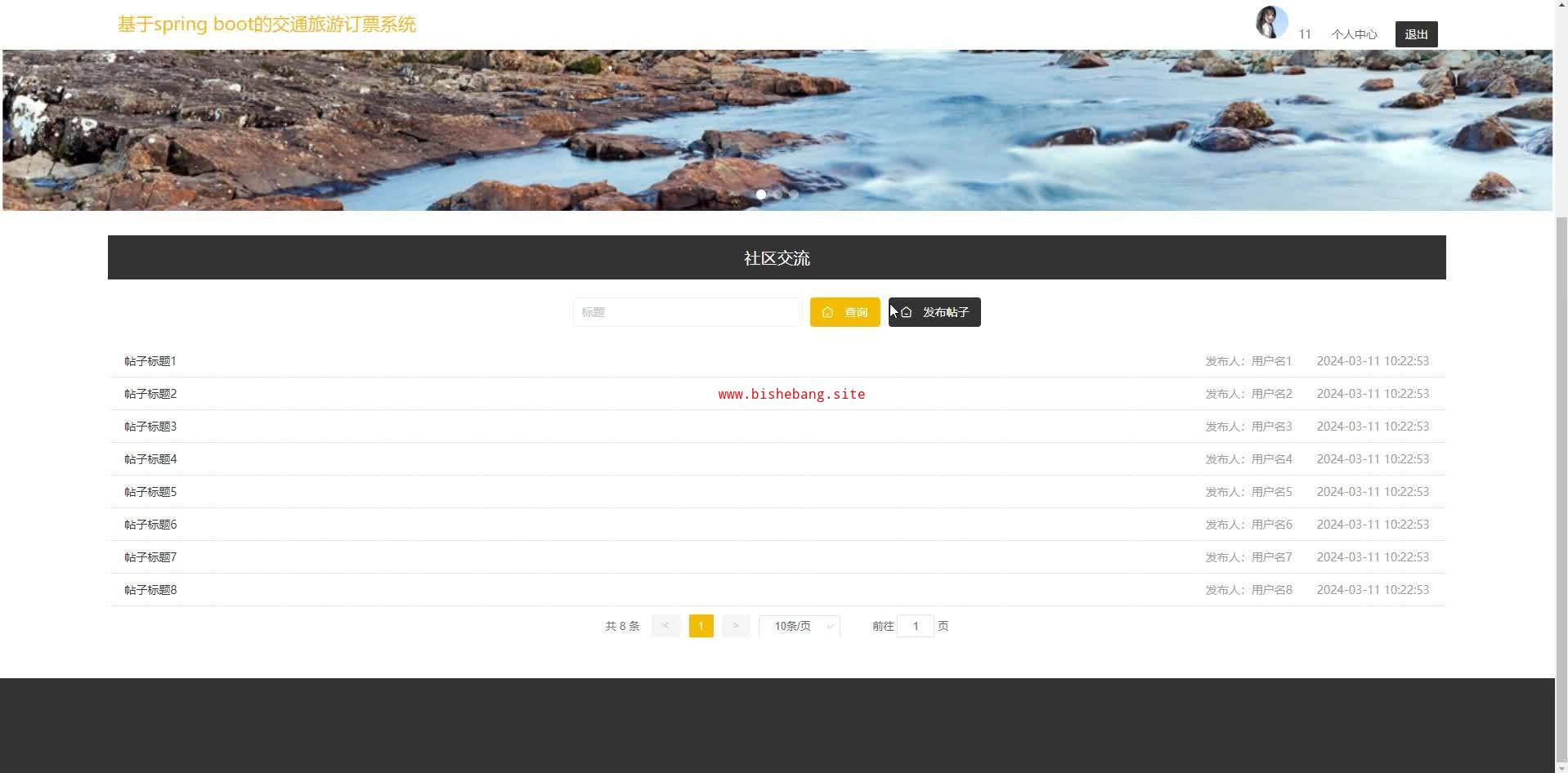This screenshot has height=773, width=1568.
Task: Click publisher 用户名1 in first row
Action: pyautogui.click(x=1271, y=361)
